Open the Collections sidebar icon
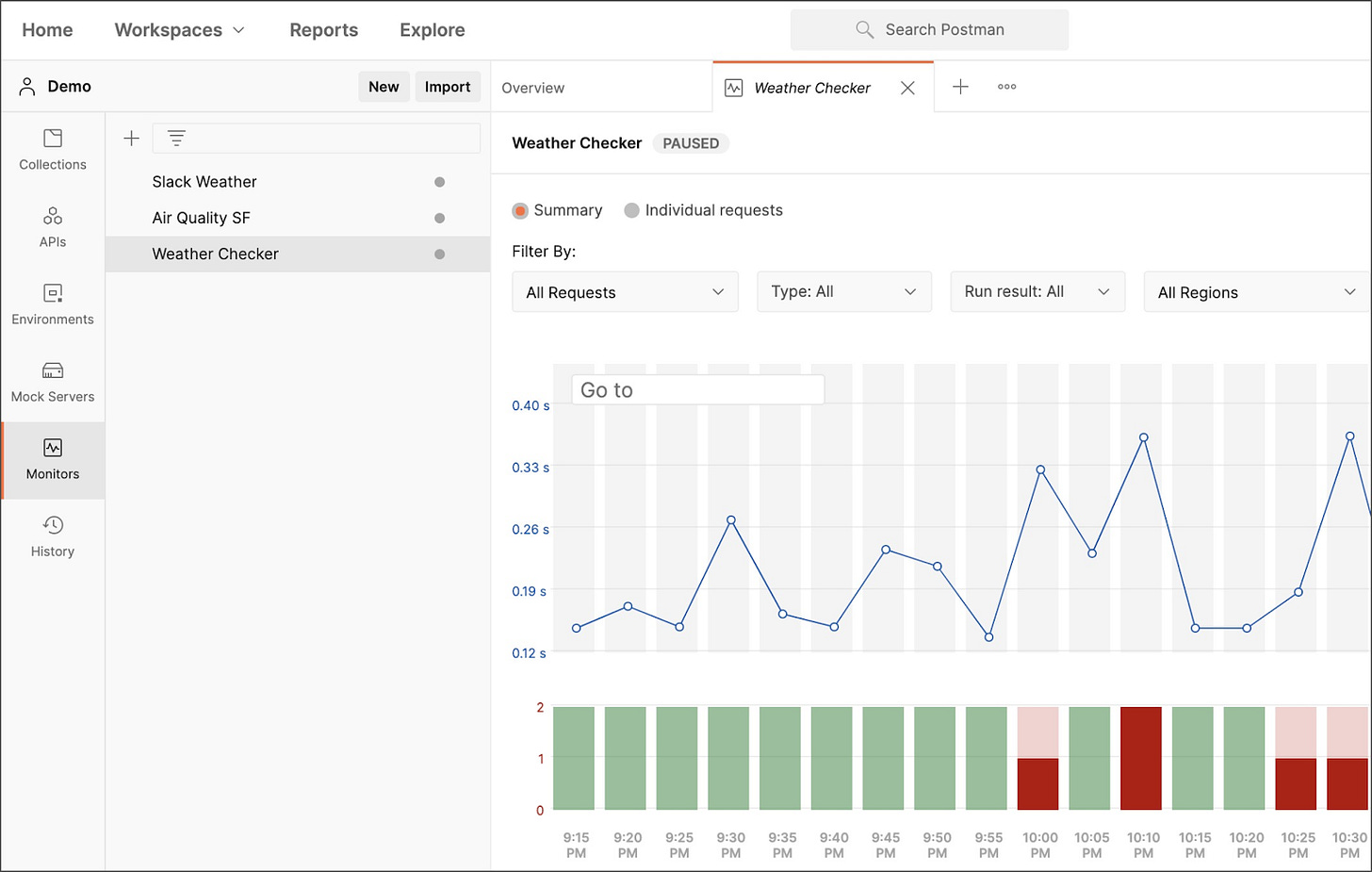This screenshot has width=1372, height=872. point(53,150)
